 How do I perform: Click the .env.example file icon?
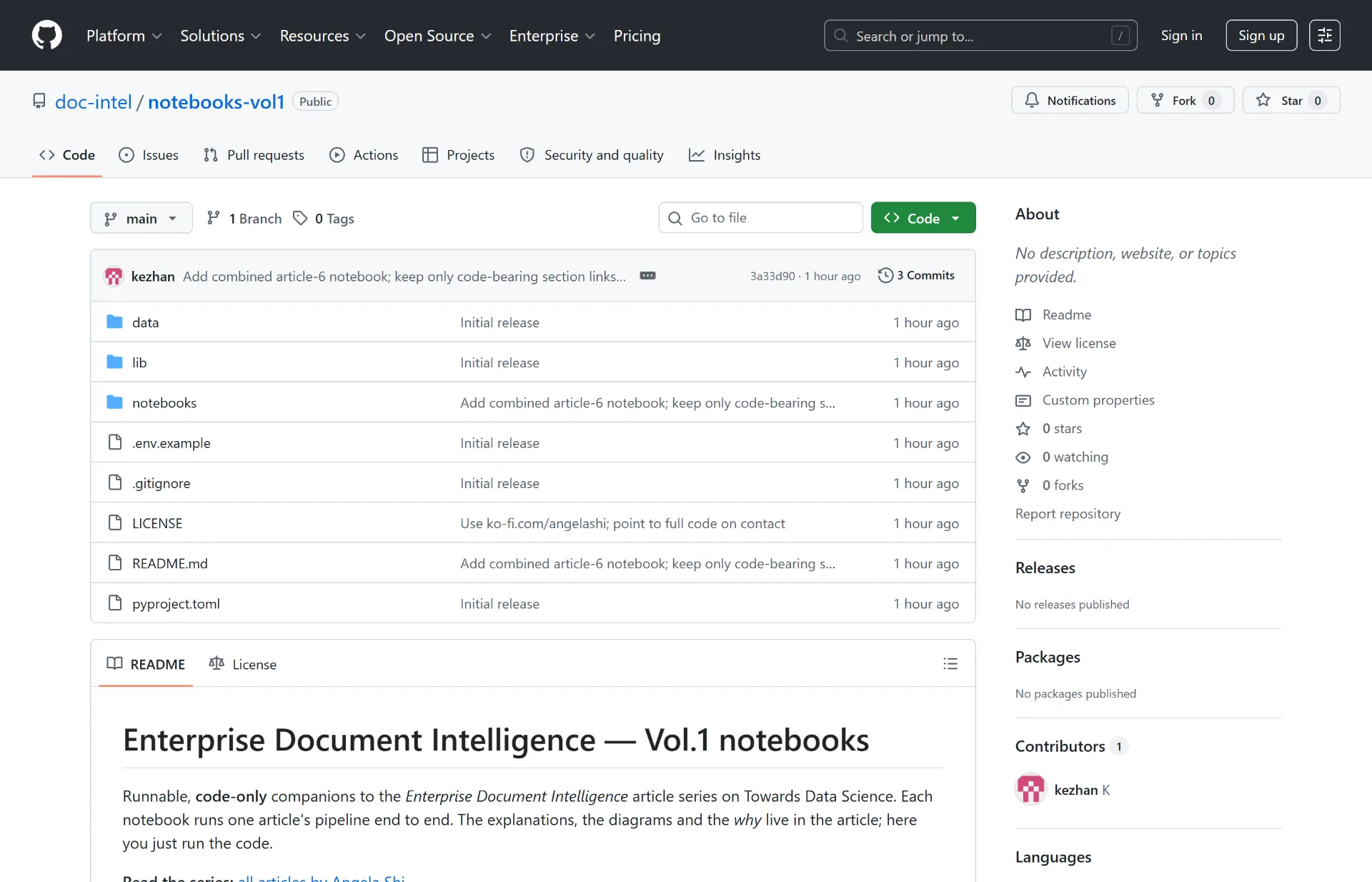tap(114, 442)
